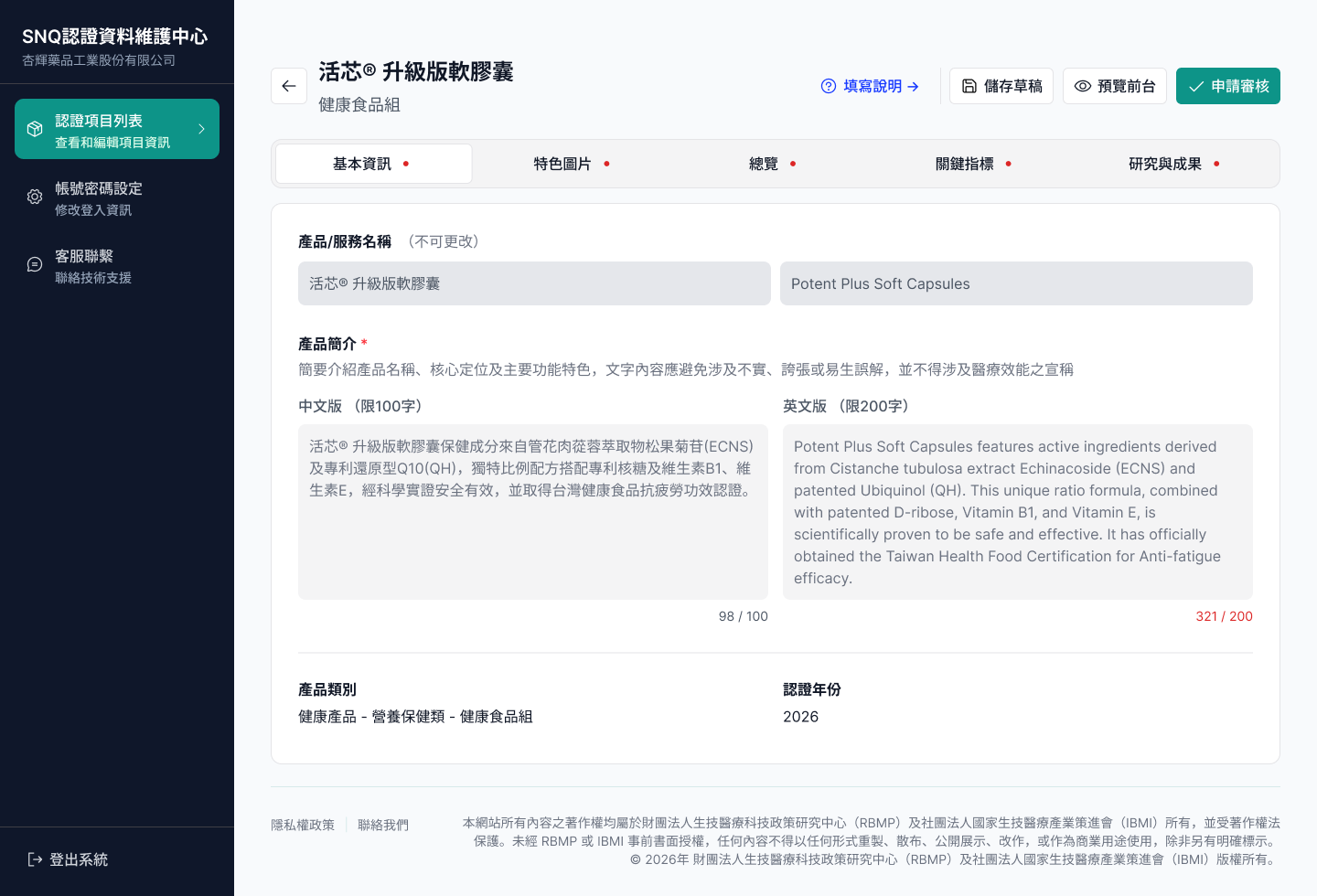Open 帳號密碼設定 via the gear icon
Viewport: 1317px width, 896px height.
(x=34, y=196)
